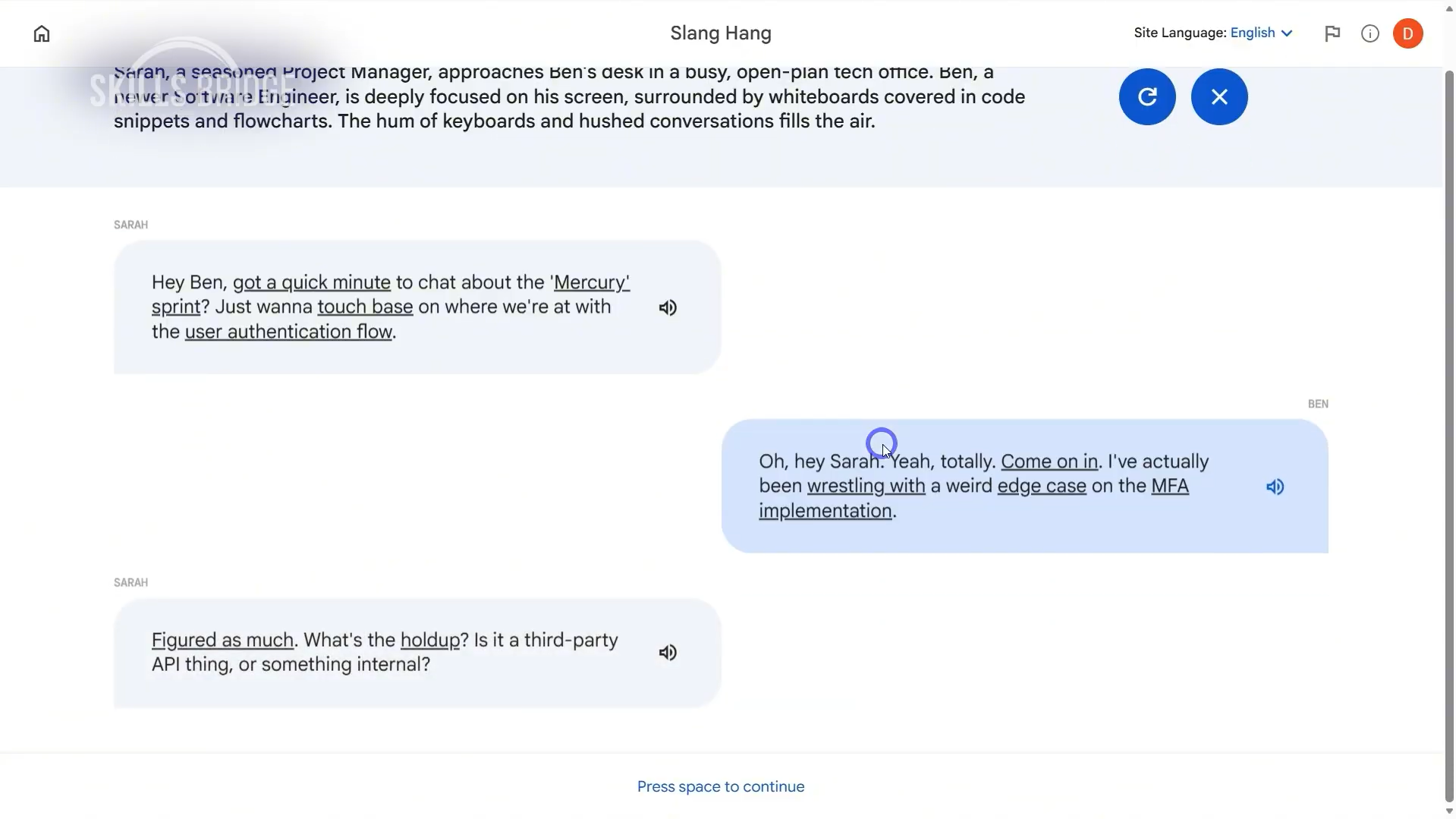
Task: Close the conversation with the X button
Action: tap(1219, 96)
